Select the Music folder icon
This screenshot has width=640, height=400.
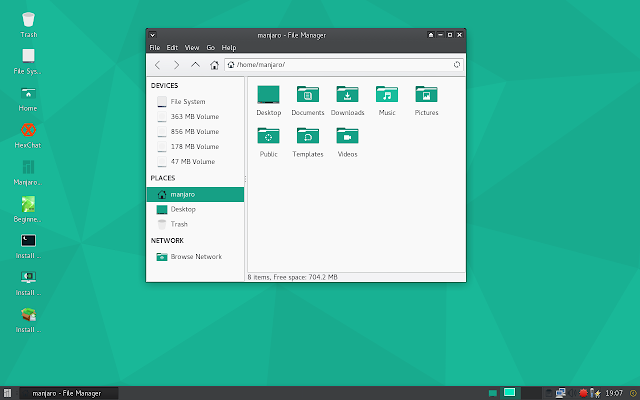pyautogui.click(x=387, y=94)
